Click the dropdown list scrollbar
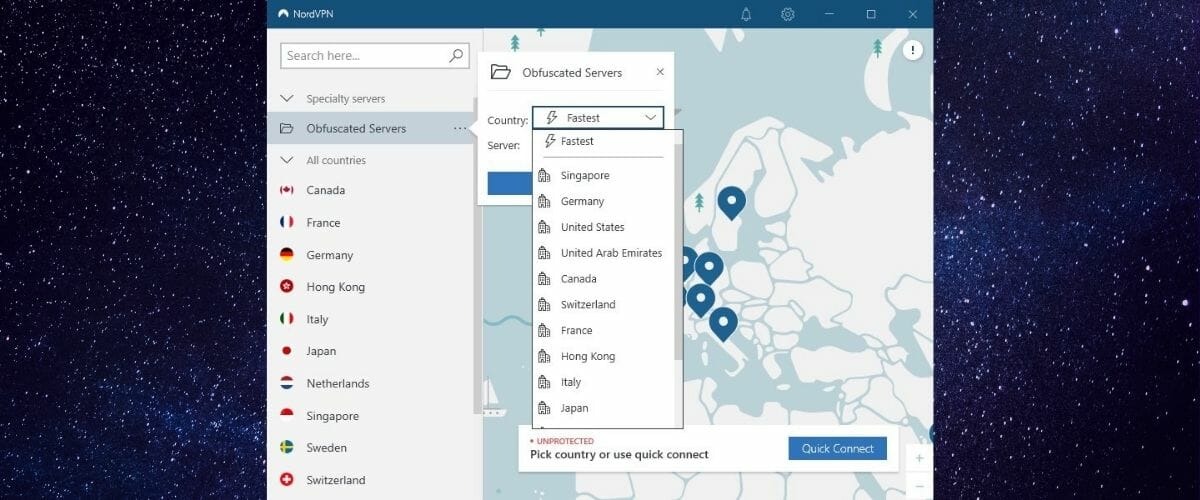Viewport: 1200px width, 500px height. tap(679, 250)
